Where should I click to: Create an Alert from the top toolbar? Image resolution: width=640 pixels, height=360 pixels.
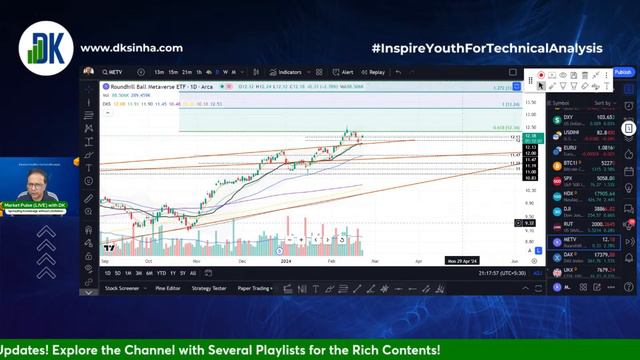[x=343, y=72]
